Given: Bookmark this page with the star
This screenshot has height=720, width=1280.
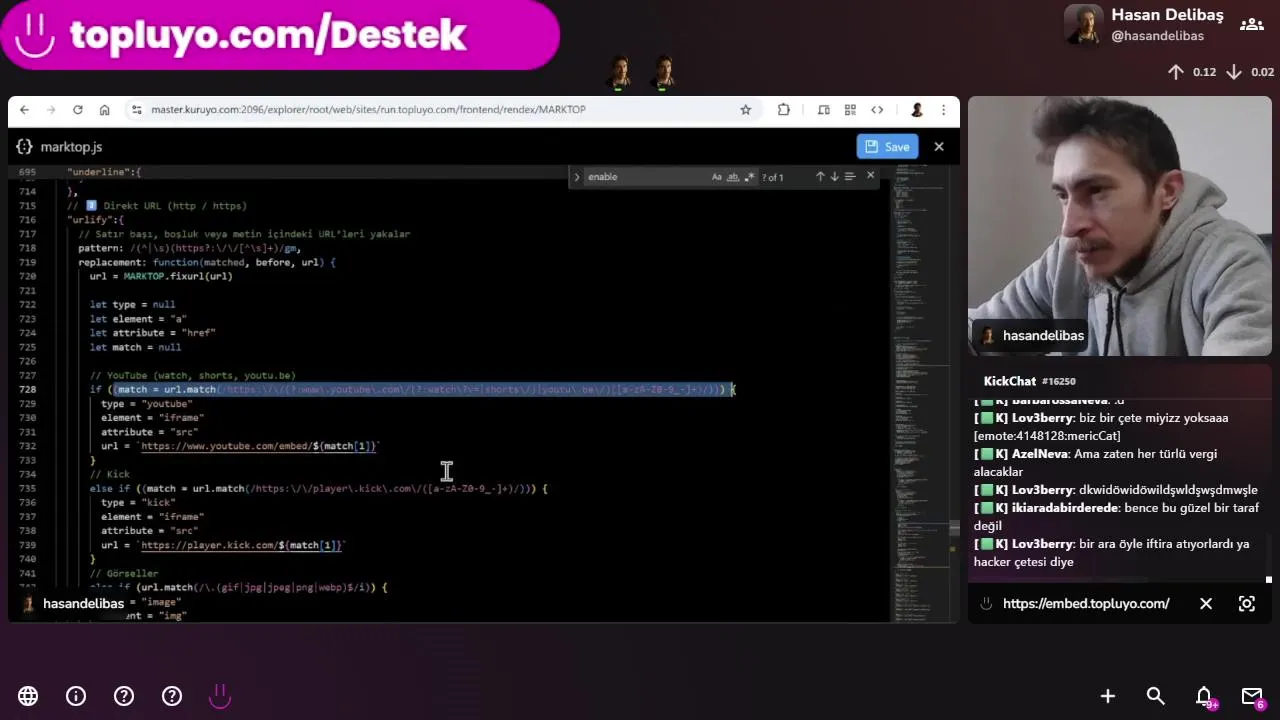Looking at the screenshot, I should tap(745, 110).
